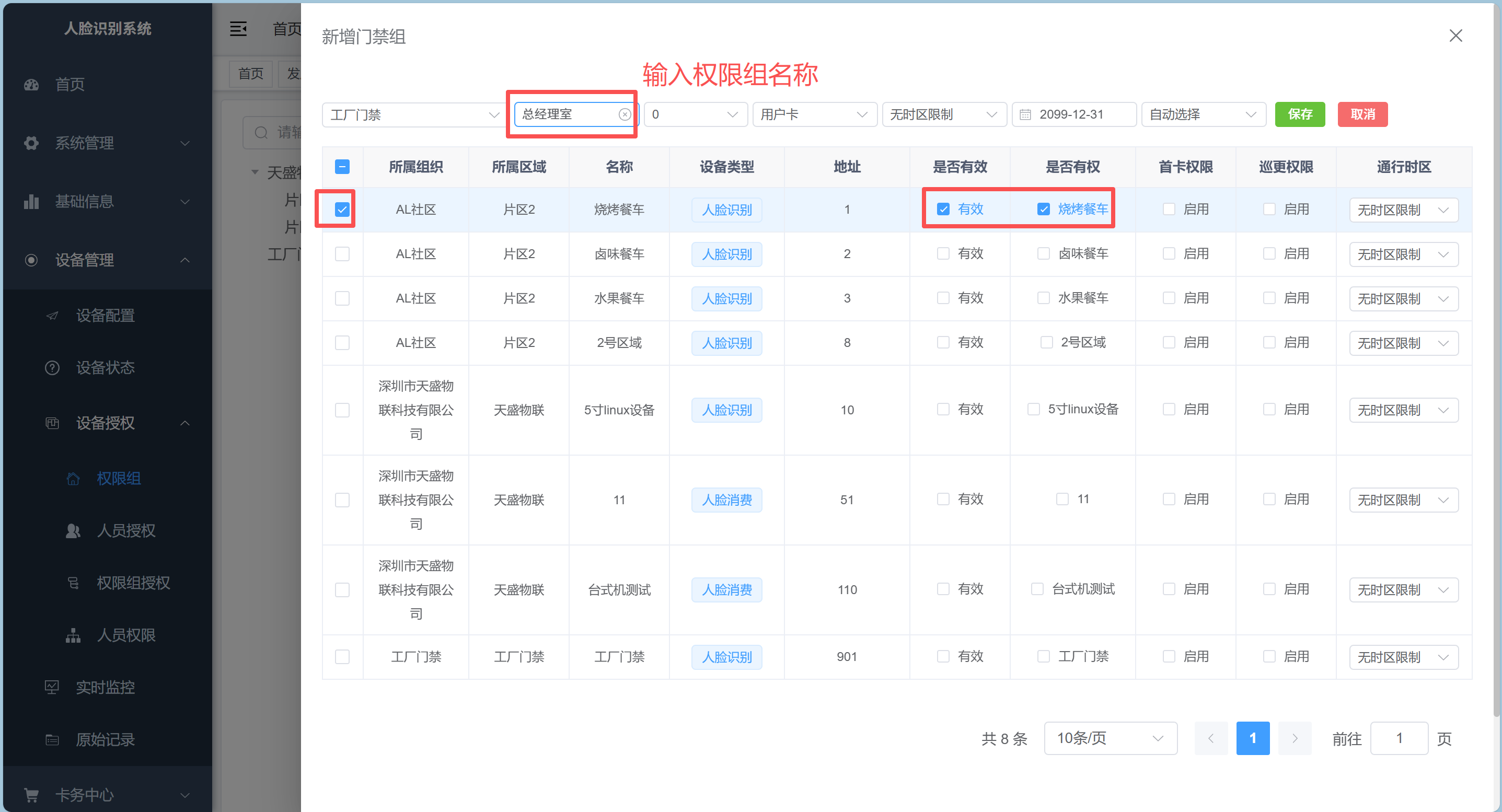The width and height of the screenshot is (1502, 812).
Task: Click the clear icon in 总经理室 field
Action: (625, 114)
